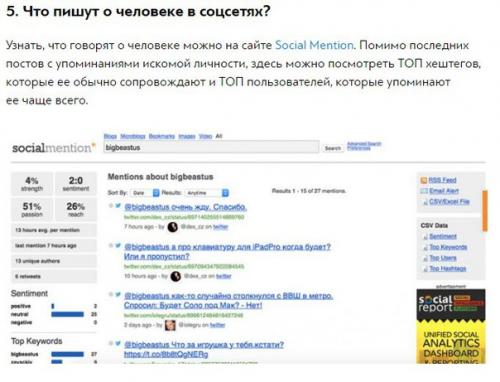Image resolution: width=500 pixels, height=382 pixels.
Task: Click the positive sentiment bar
Action: coord(53,306)
